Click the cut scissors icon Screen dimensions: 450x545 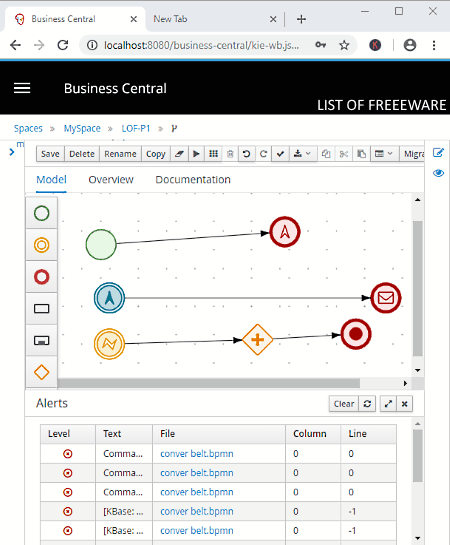pyautogui.click(x=344, y=154)
